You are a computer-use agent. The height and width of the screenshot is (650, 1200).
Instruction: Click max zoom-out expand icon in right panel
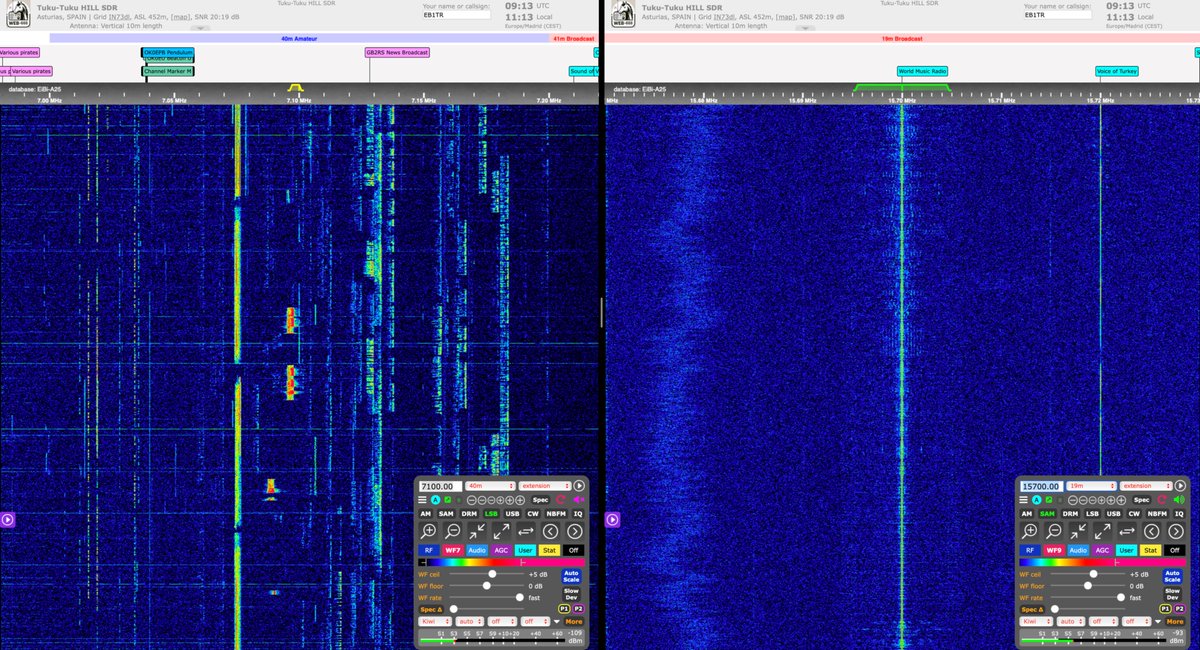pyautogui.click(x=1102, y=531)
